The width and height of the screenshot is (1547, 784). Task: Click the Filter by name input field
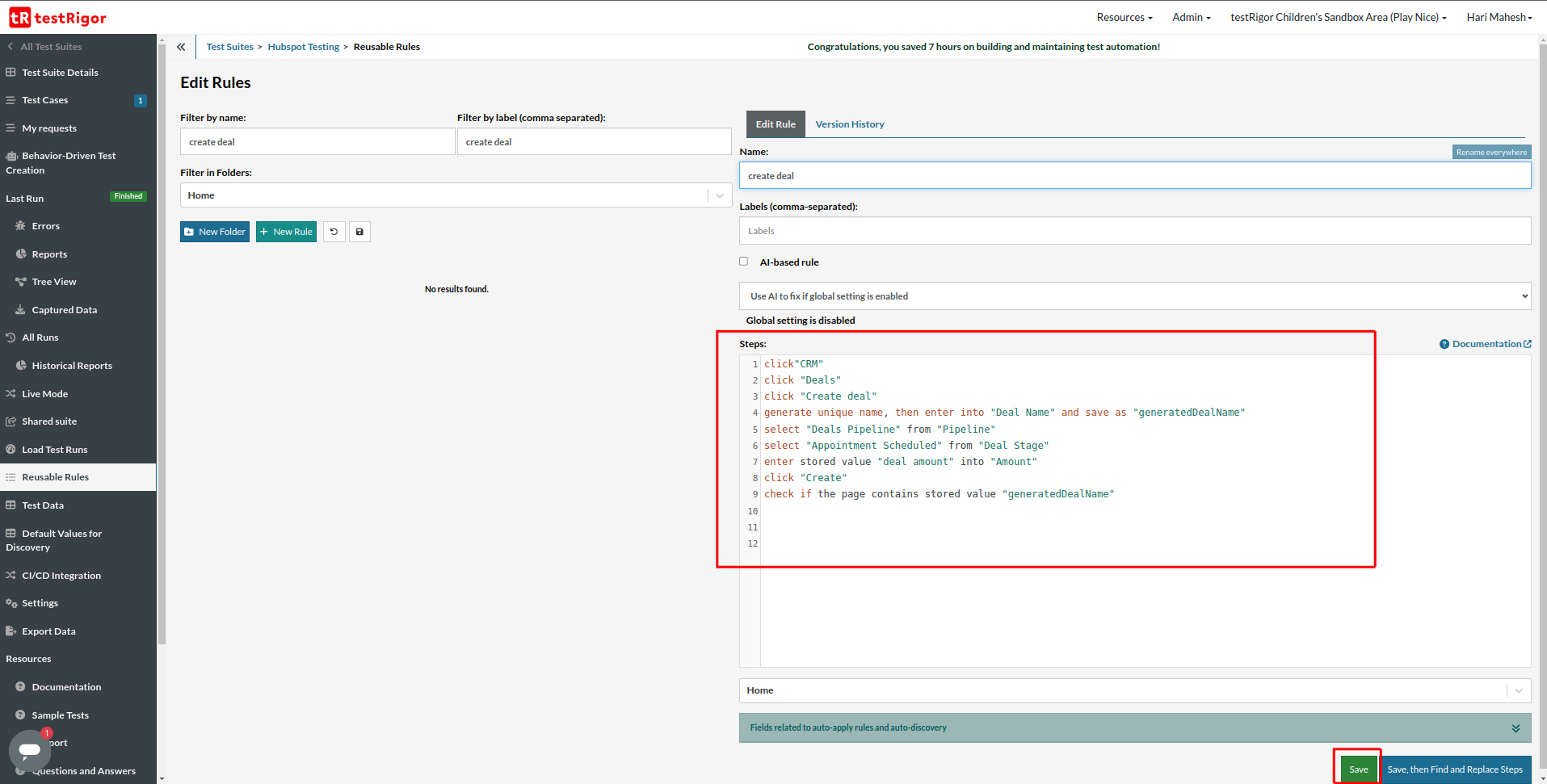tap(317, 142)
